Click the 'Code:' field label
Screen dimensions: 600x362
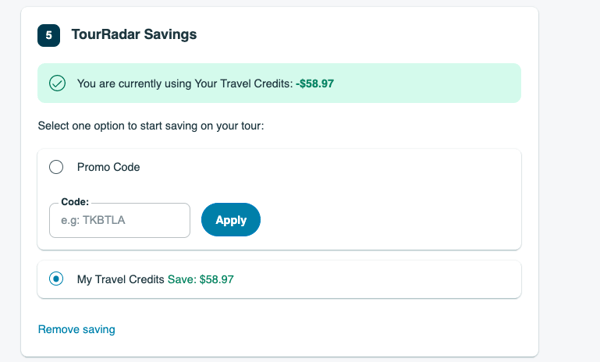pos(75,202)
